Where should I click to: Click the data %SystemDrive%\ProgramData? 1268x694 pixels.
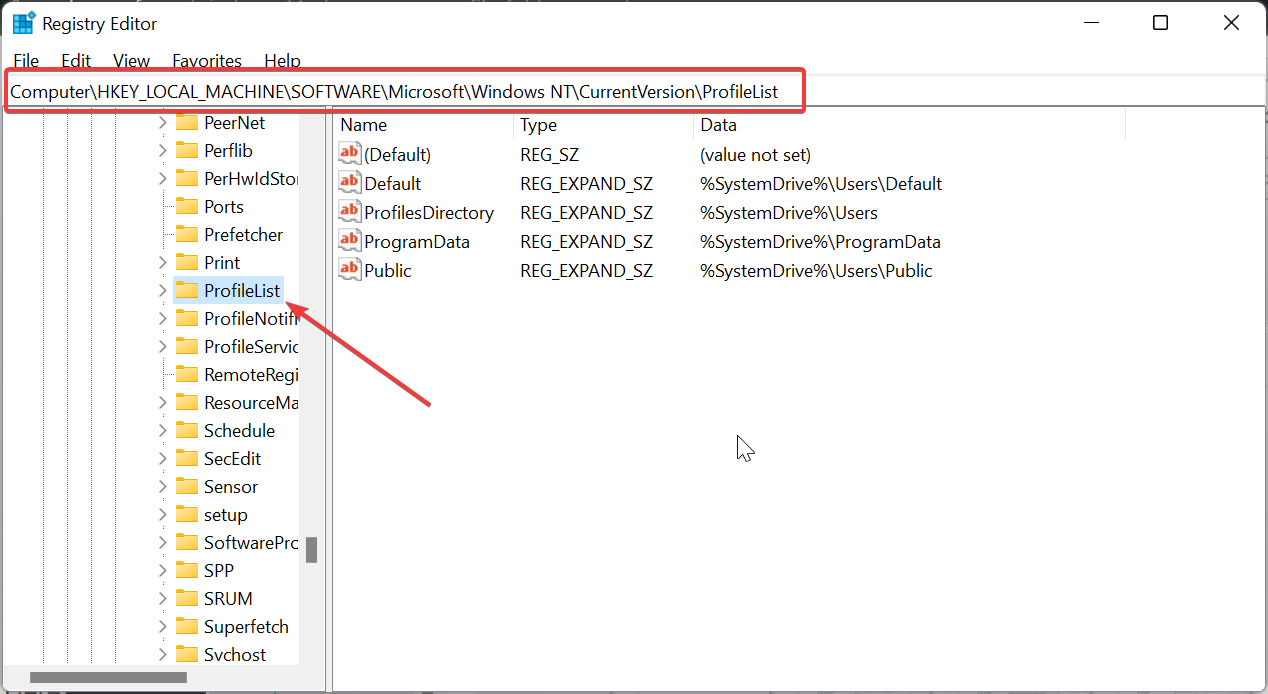pyautogui.click(x=820, y=242)
